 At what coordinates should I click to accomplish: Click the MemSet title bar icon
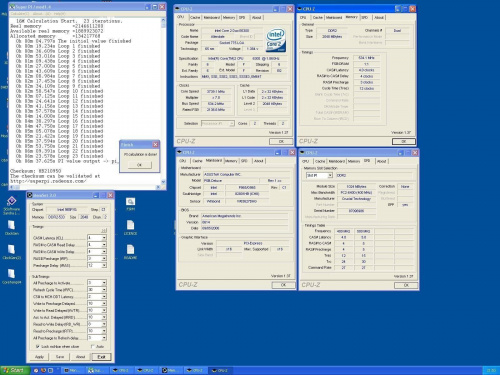(30, 195)
